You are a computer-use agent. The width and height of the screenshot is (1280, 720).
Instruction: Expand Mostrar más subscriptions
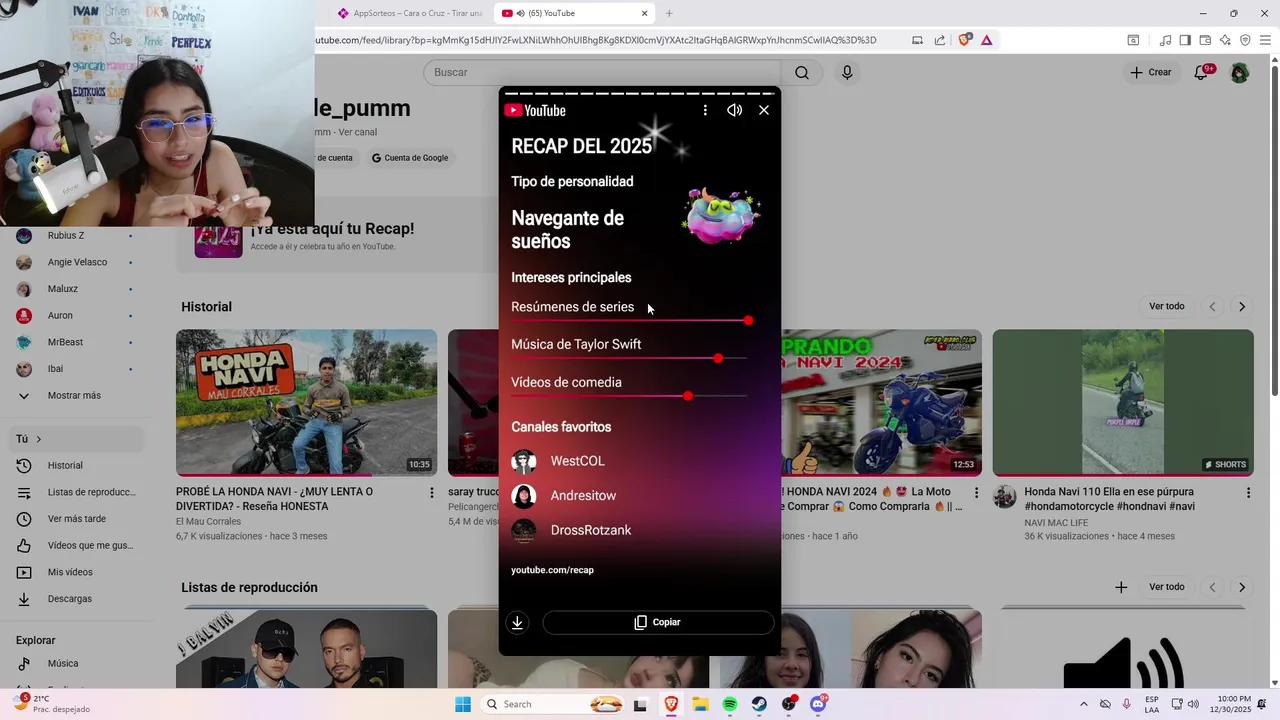[x=76, y=395]
